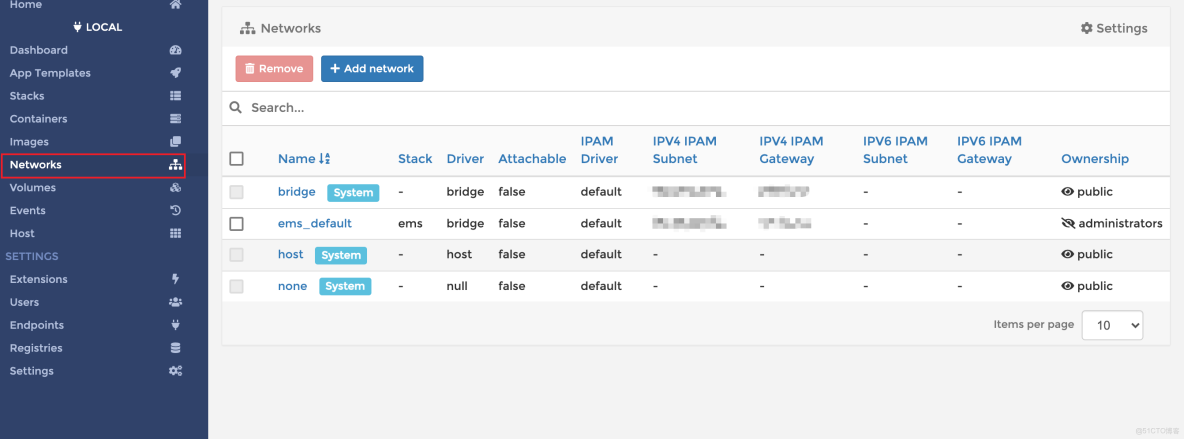Click the App Templates rocket icon
1184x439 pixels.
pyautogui.click(x=176, y=73)
